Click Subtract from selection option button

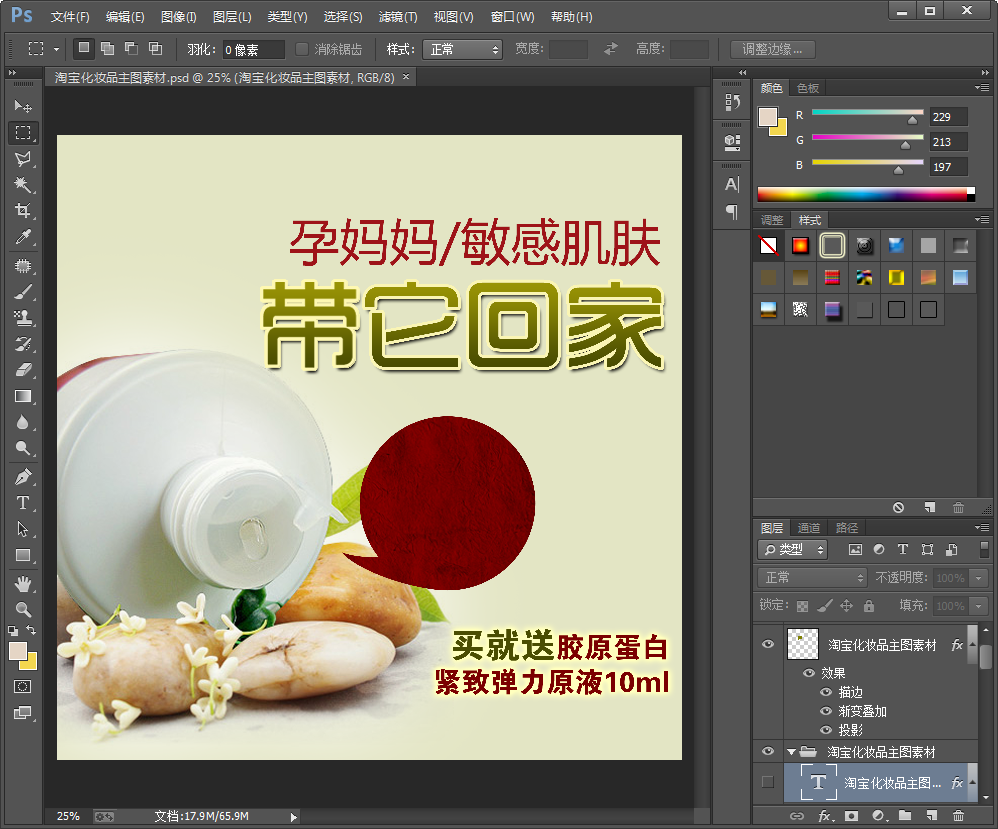click(x=132, y=48)
